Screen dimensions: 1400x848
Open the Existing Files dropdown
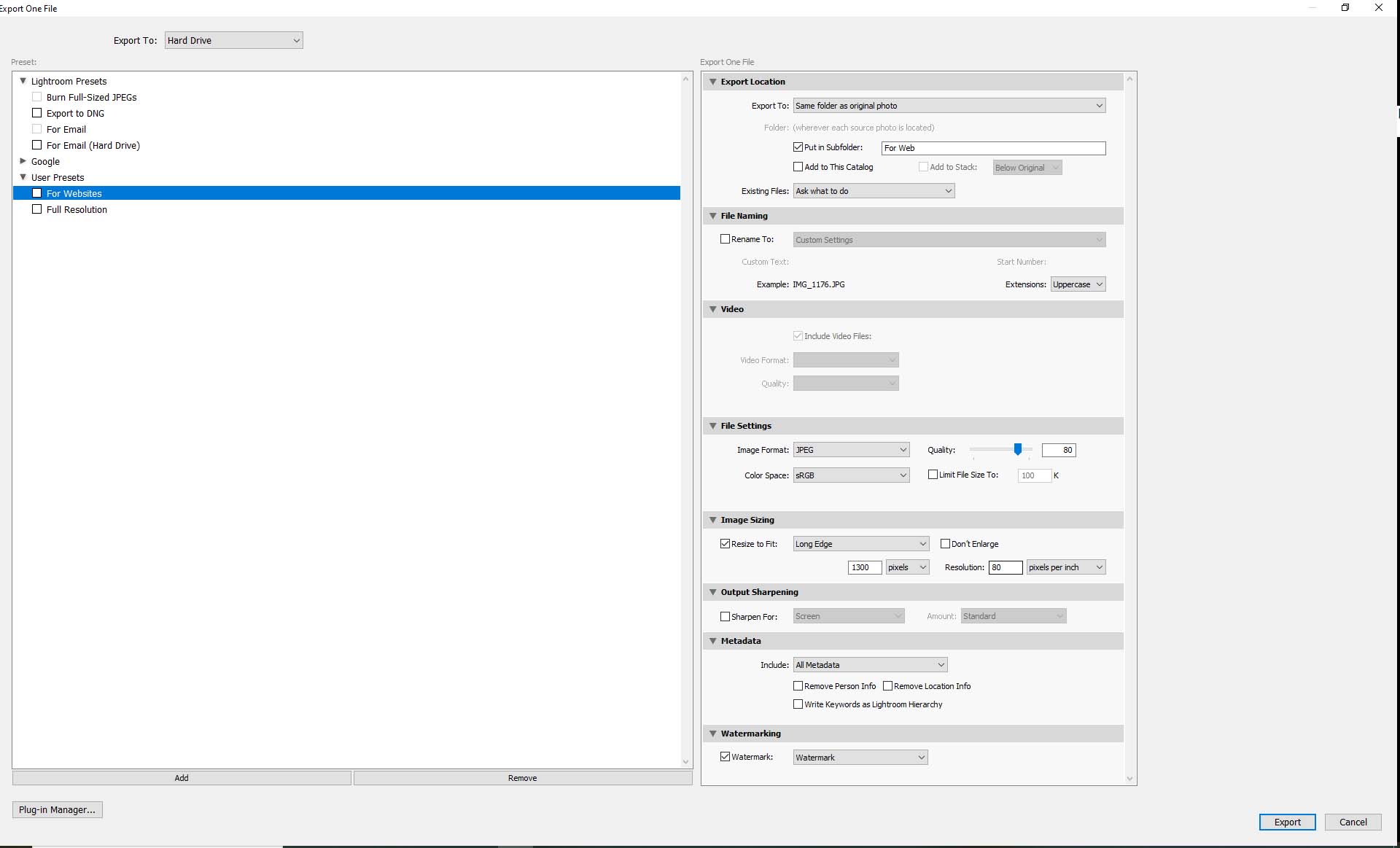(874, 191)
